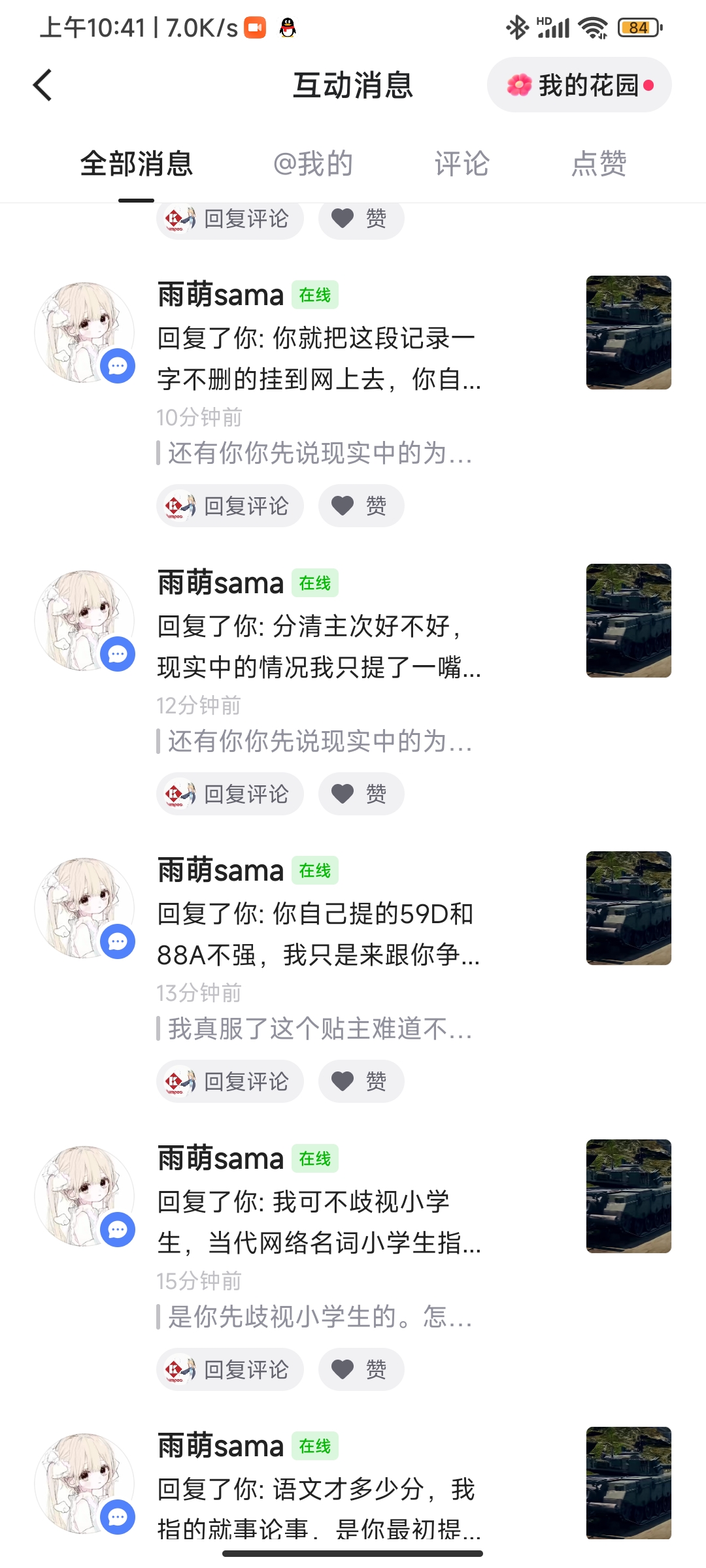Open avatar of 15分钟前 reply sender
The width and height of the screenshot is (706, 1568).
84,1196
